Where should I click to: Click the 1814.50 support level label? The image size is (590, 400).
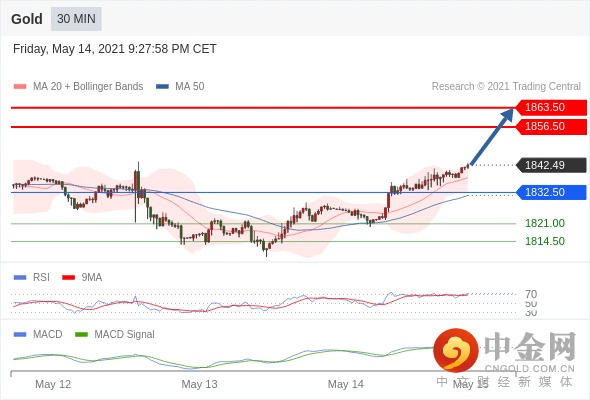click(x=545, y=241)
